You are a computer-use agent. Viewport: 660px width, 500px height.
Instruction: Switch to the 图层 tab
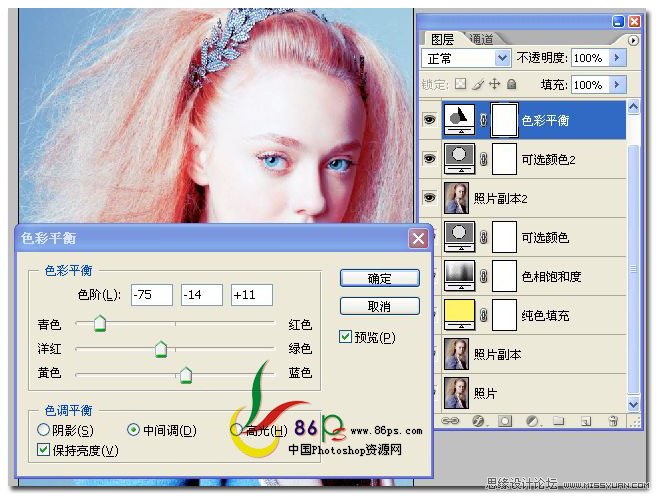coord(442,40)
